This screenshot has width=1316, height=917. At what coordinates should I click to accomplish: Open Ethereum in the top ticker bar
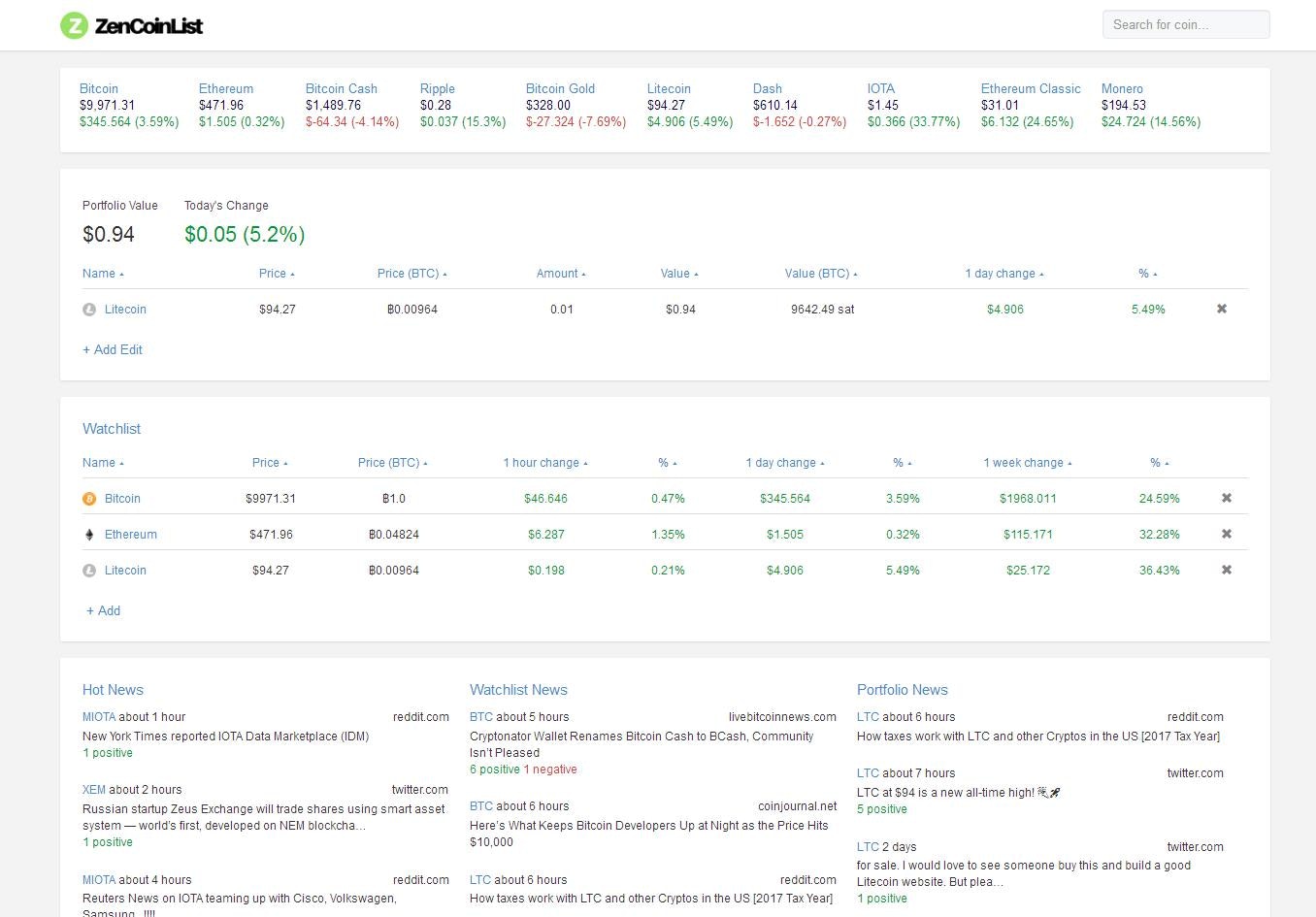[226, 88]
